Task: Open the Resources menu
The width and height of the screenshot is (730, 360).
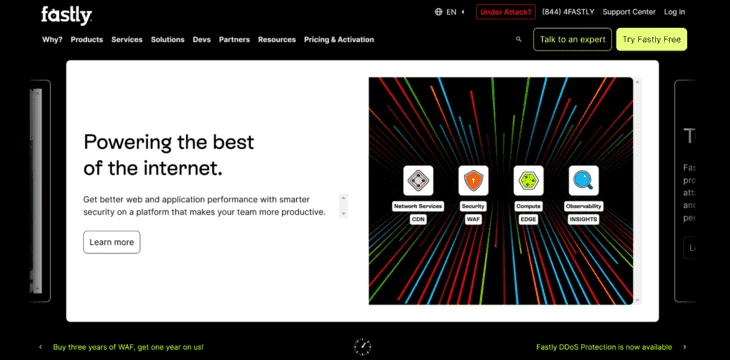Action: 277,40
